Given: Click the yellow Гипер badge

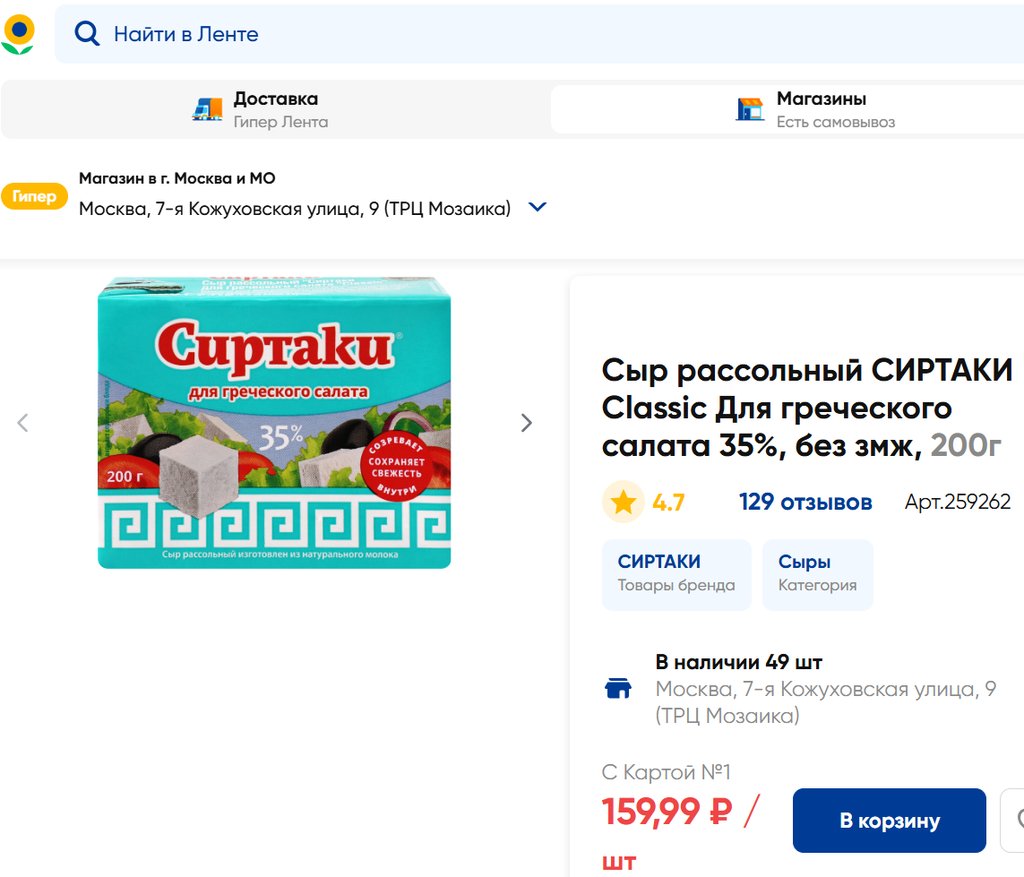Looking at the screenshot, I should click(34, 197).
